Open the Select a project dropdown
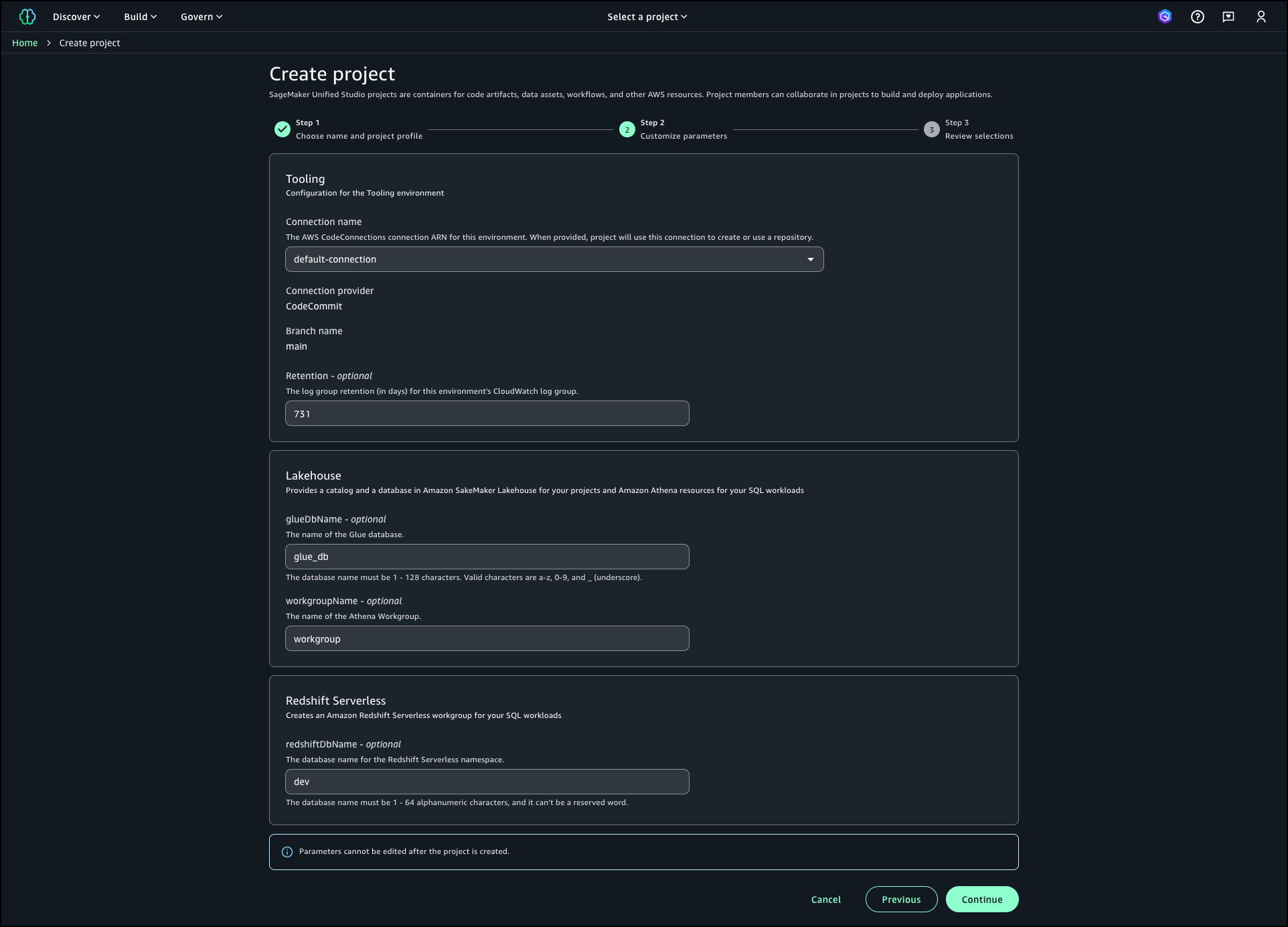 (x=647, y=17)
